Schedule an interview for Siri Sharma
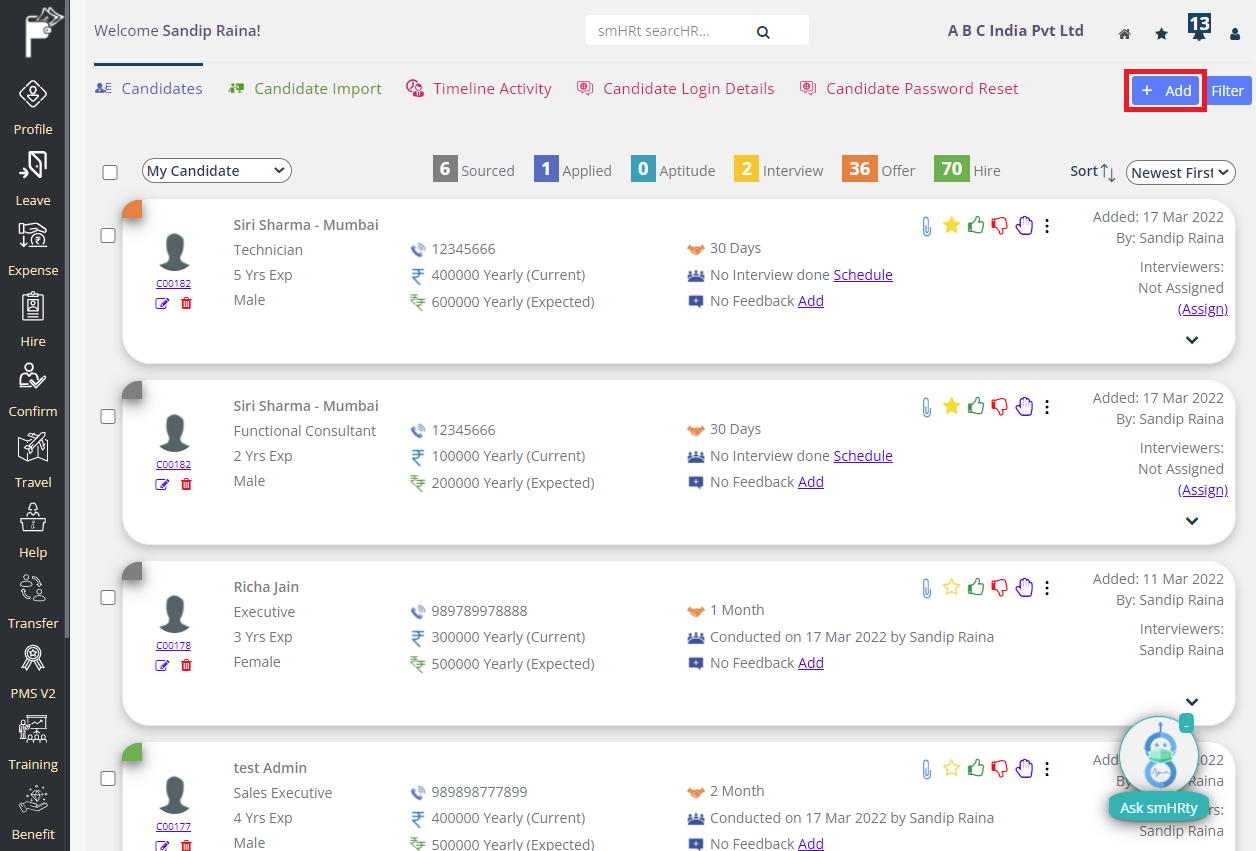Image resolution: width=1256 pixels, height=851 pixels. [862, 274]
